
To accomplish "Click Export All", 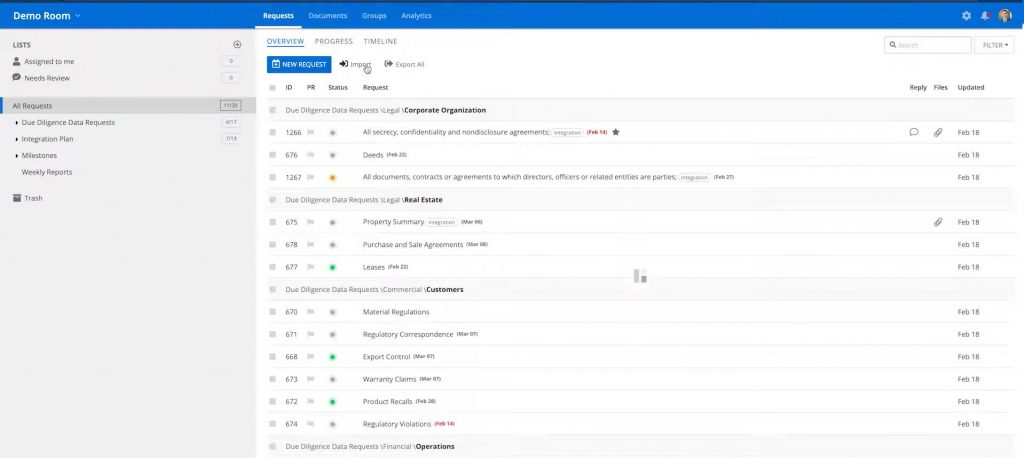I will pos(404,64).
